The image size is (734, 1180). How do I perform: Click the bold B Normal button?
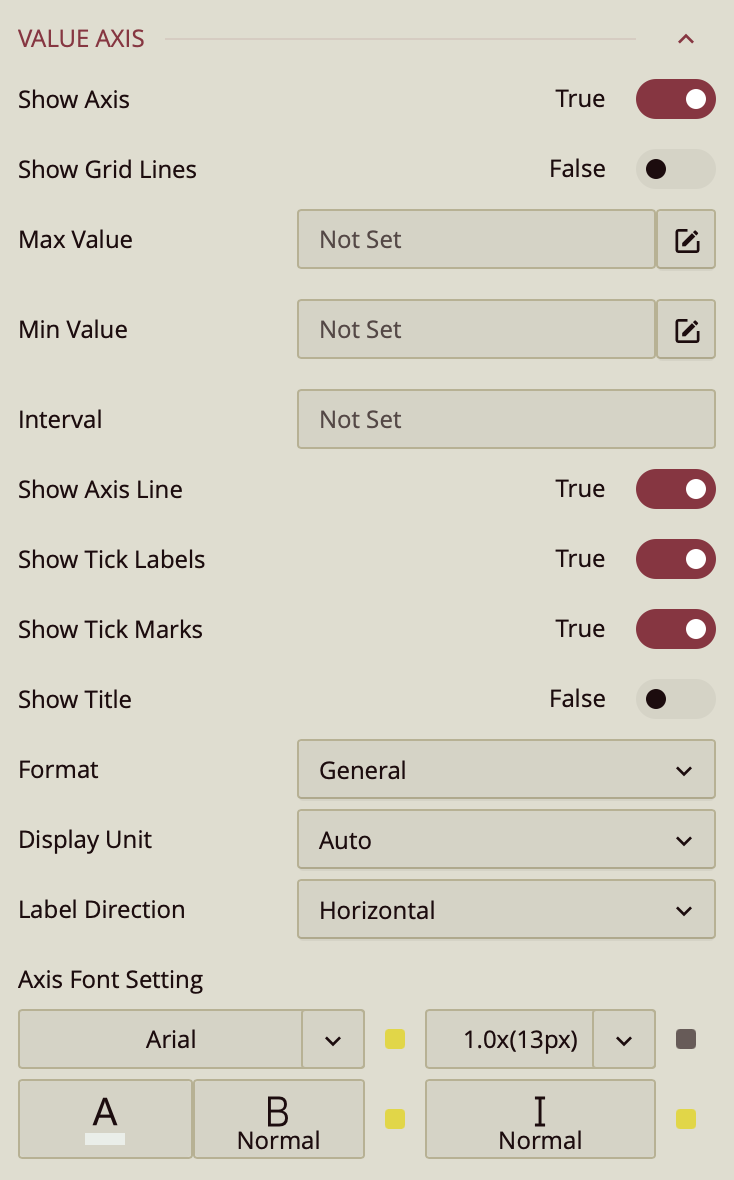278,1119
